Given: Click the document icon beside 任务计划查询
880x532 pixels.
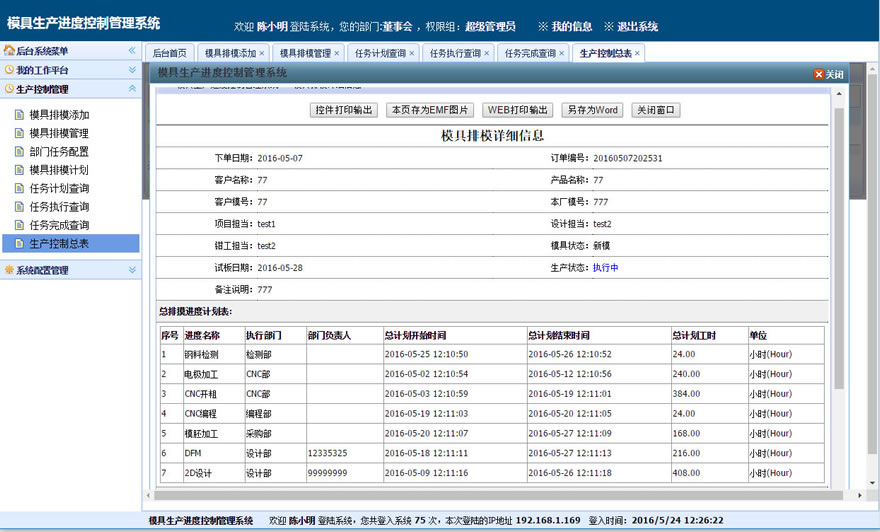Looking at the screenshot, I should coord(19,189).
